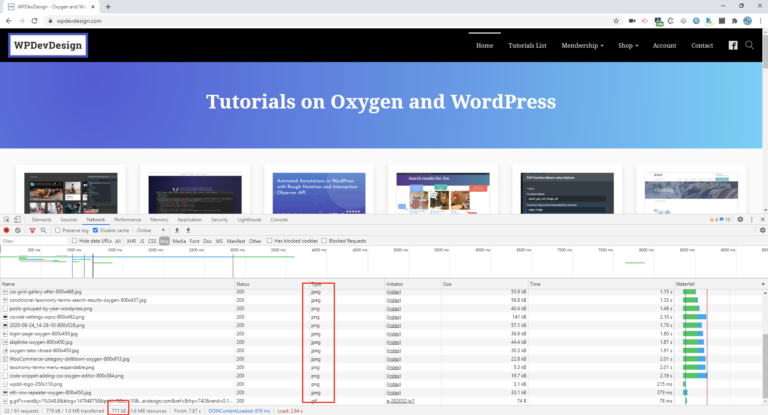
Task: Export HAR file with the download arrow
Action: pos(188,230)
